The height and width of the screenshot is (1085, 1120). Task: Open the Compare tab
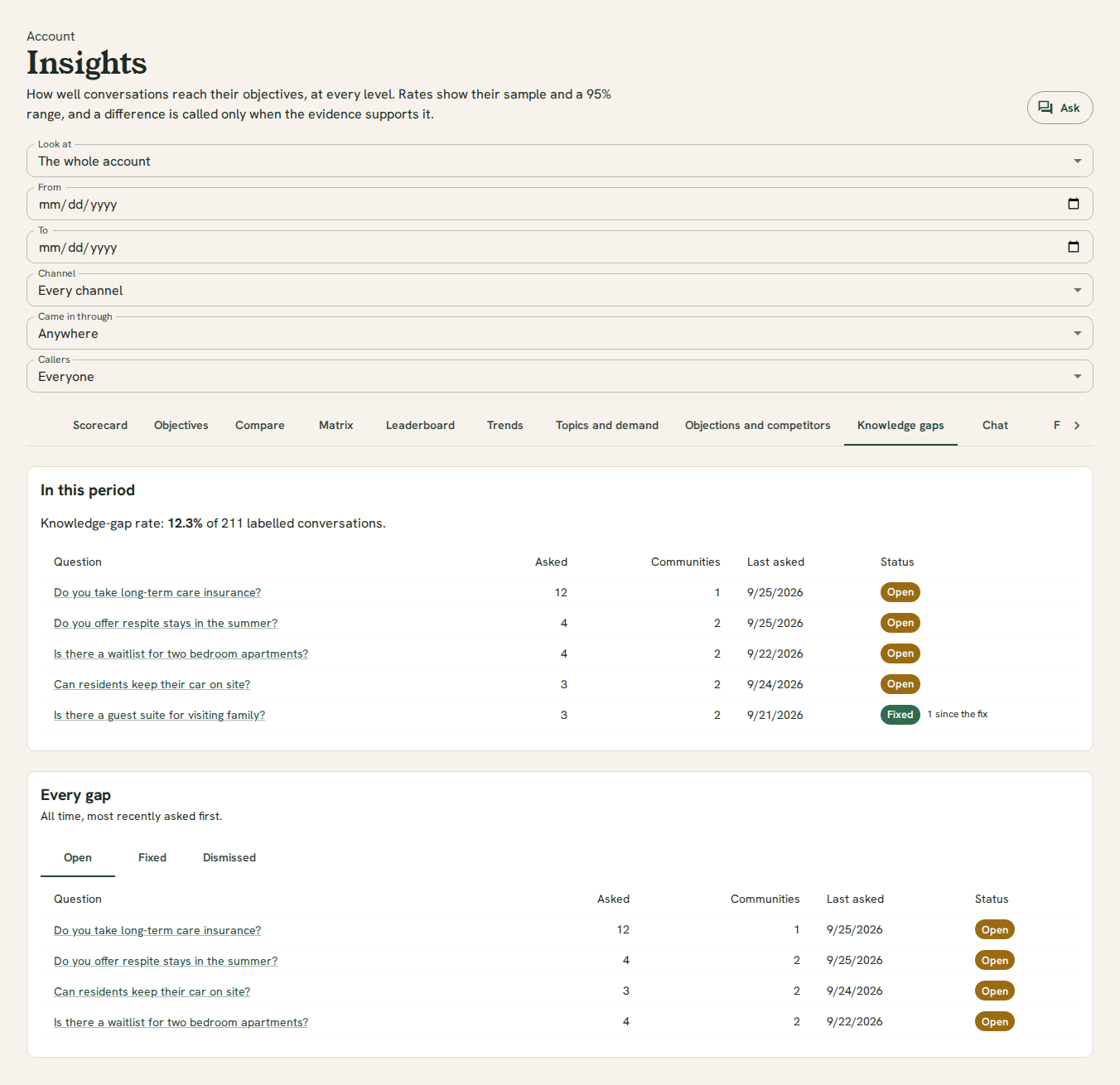click(x=260, y=425)
